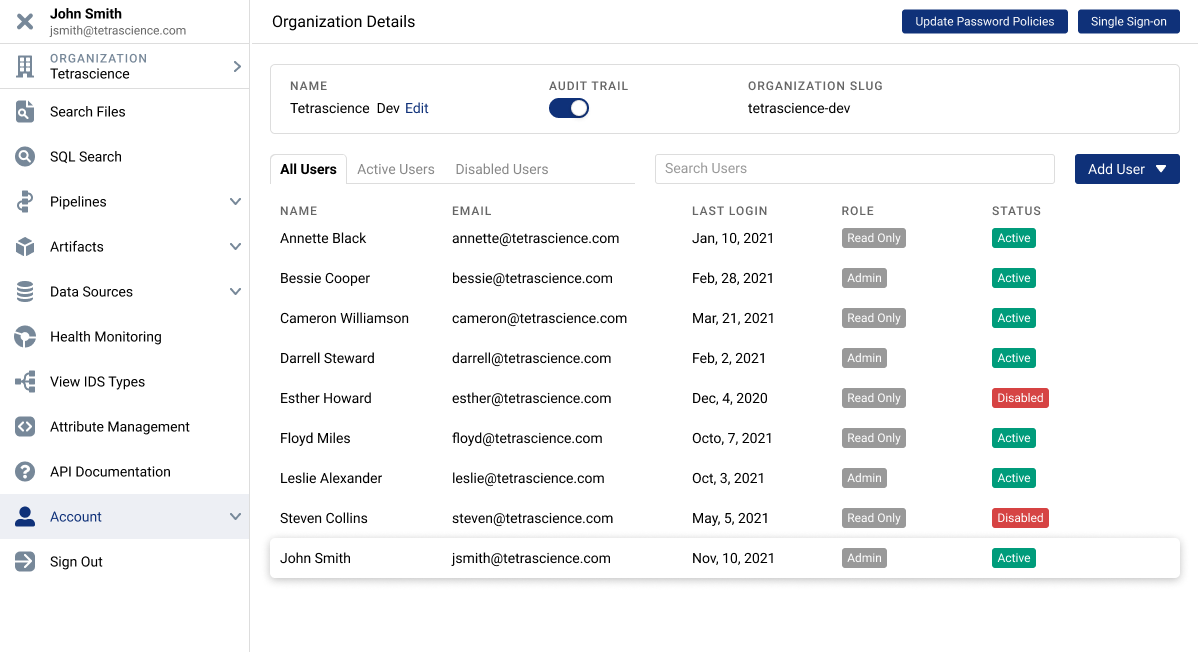Disable the Audit Trail toggle

point(569,108)
